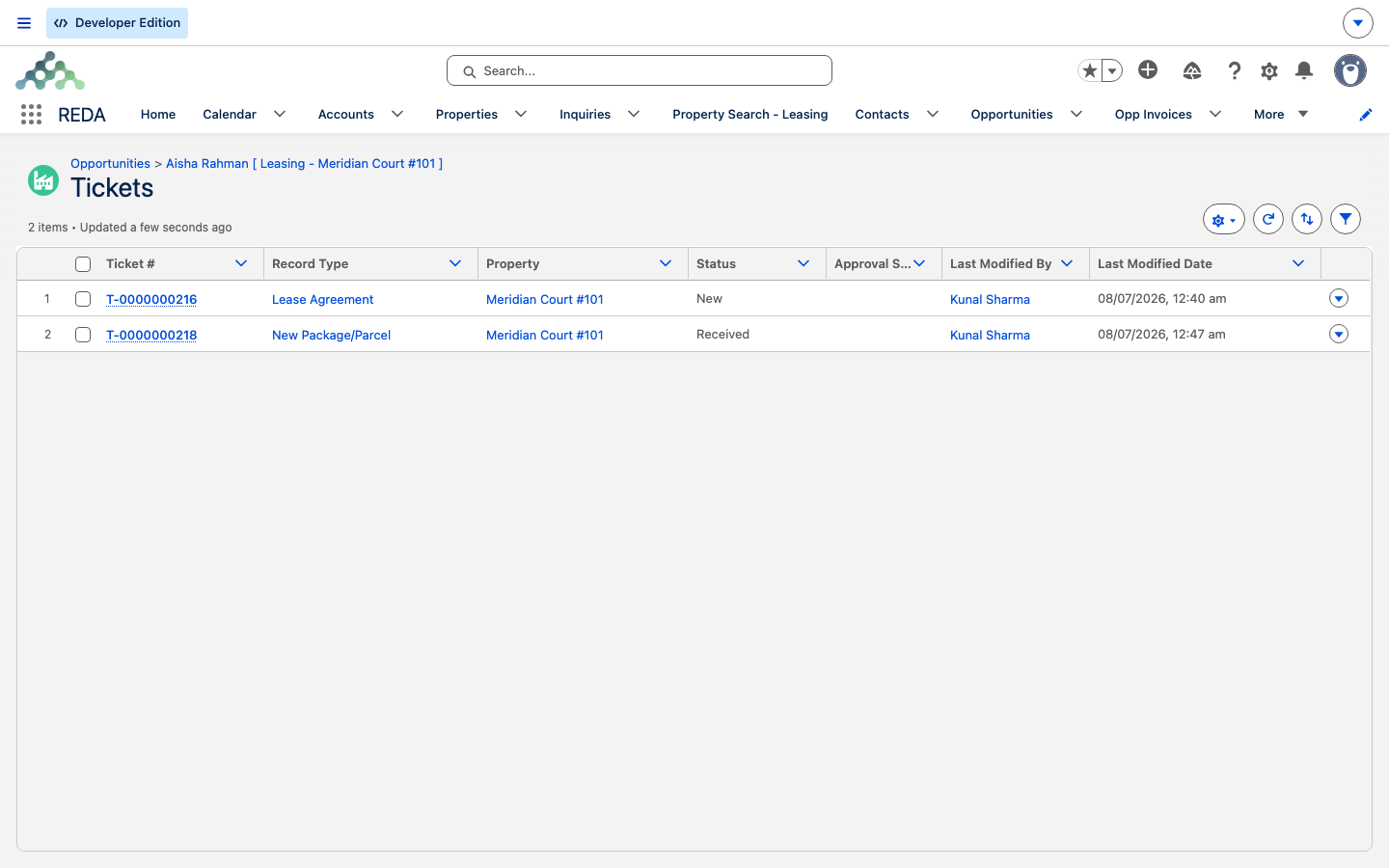
Task: Open row actions menu for T-0000000218
Action: click(x=1339, y=334)
